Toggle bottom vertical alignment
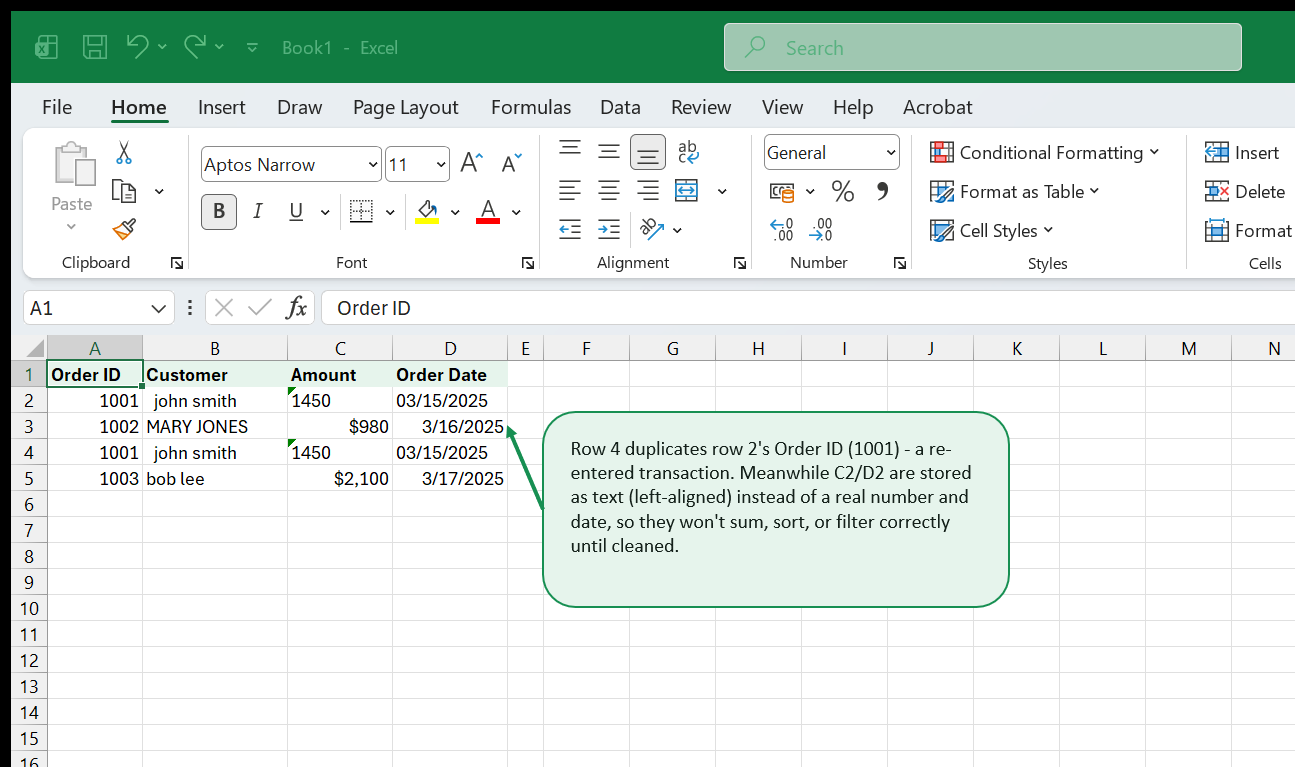 pos(648,152)
